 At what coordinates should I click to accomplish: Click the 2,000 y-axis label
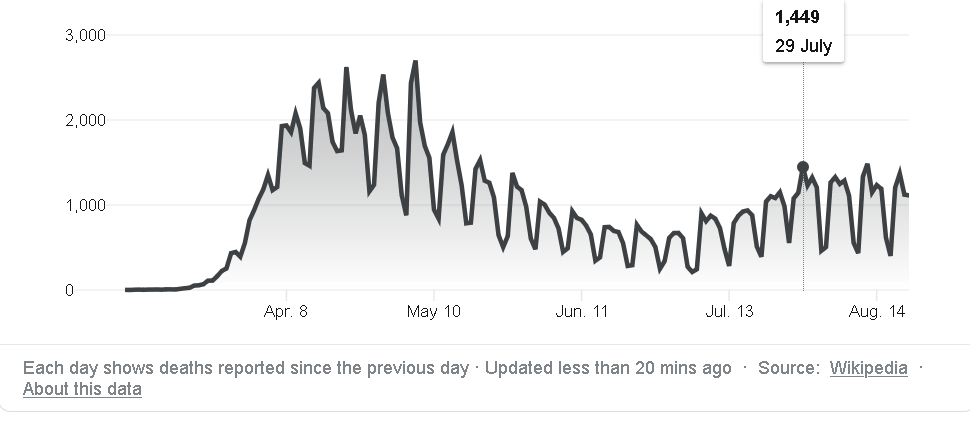pyautogui.click(x=85, y=120)
